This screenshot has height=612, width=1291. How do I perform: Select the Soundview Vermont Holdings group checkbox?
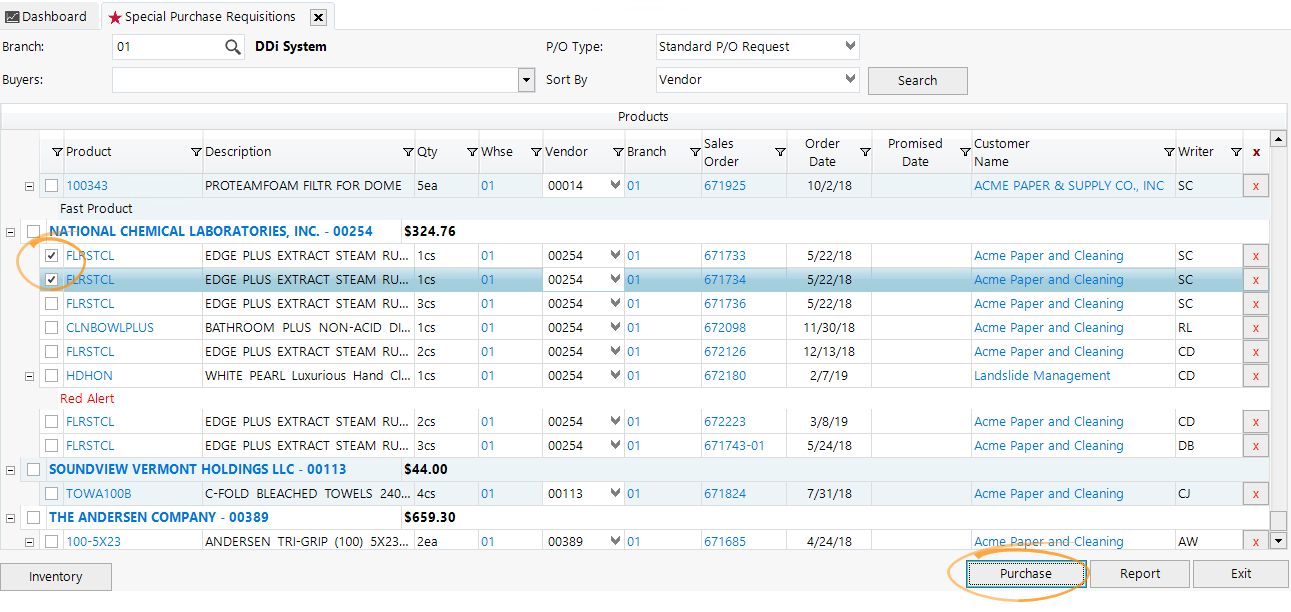[x=34, y=470]
